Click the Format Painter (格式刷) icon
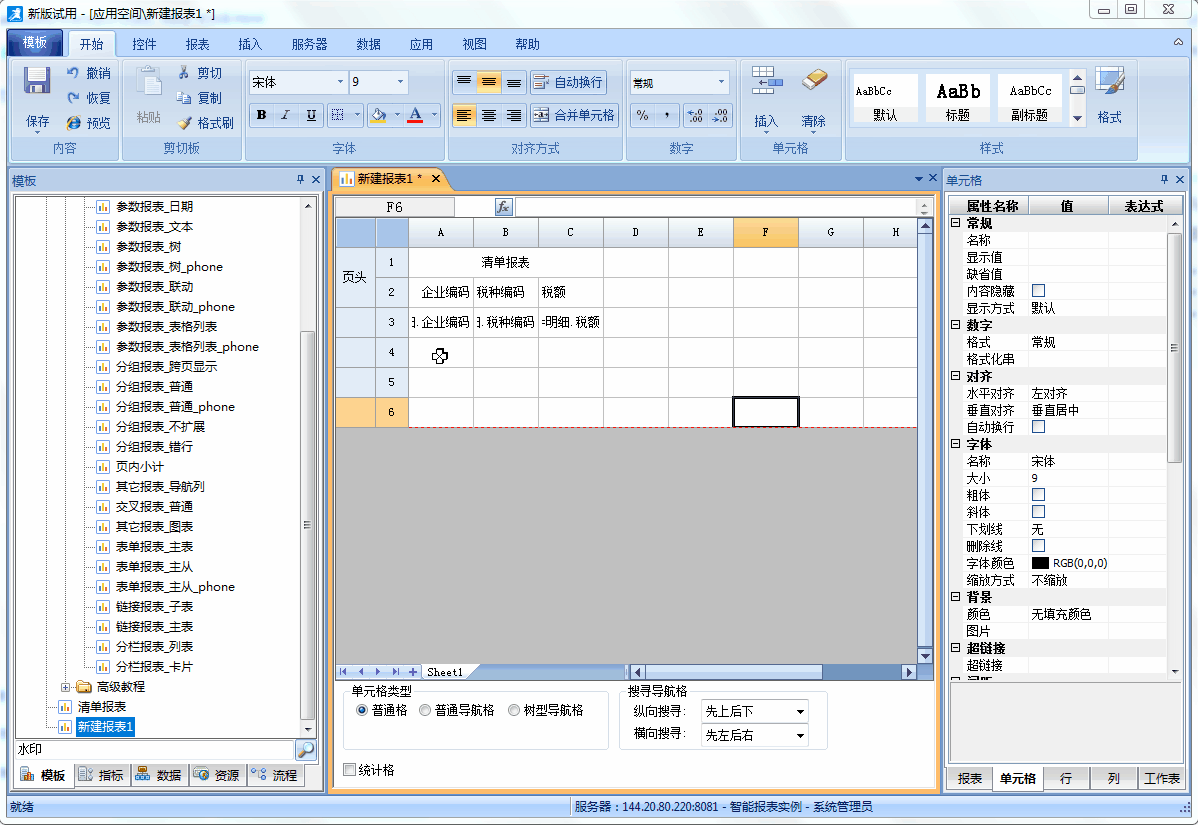Viewport: 1198px width, 825px height. click(184, 123)
